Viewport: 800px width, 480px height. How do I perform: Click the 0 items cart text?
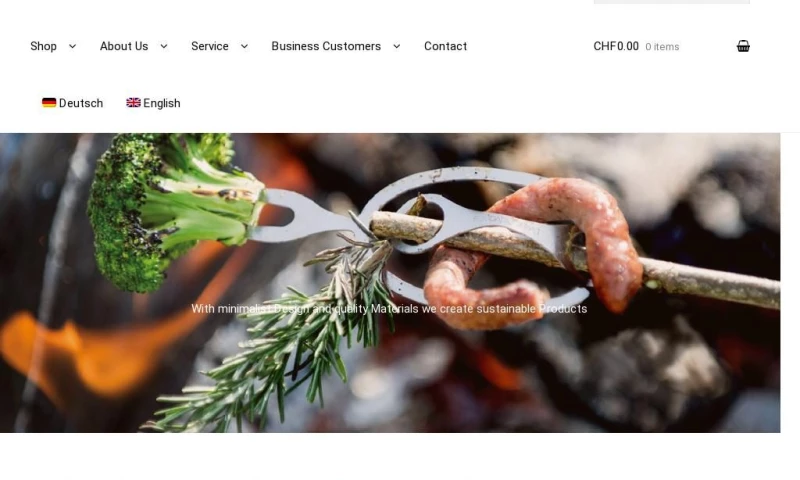click(x=662, y=47)
